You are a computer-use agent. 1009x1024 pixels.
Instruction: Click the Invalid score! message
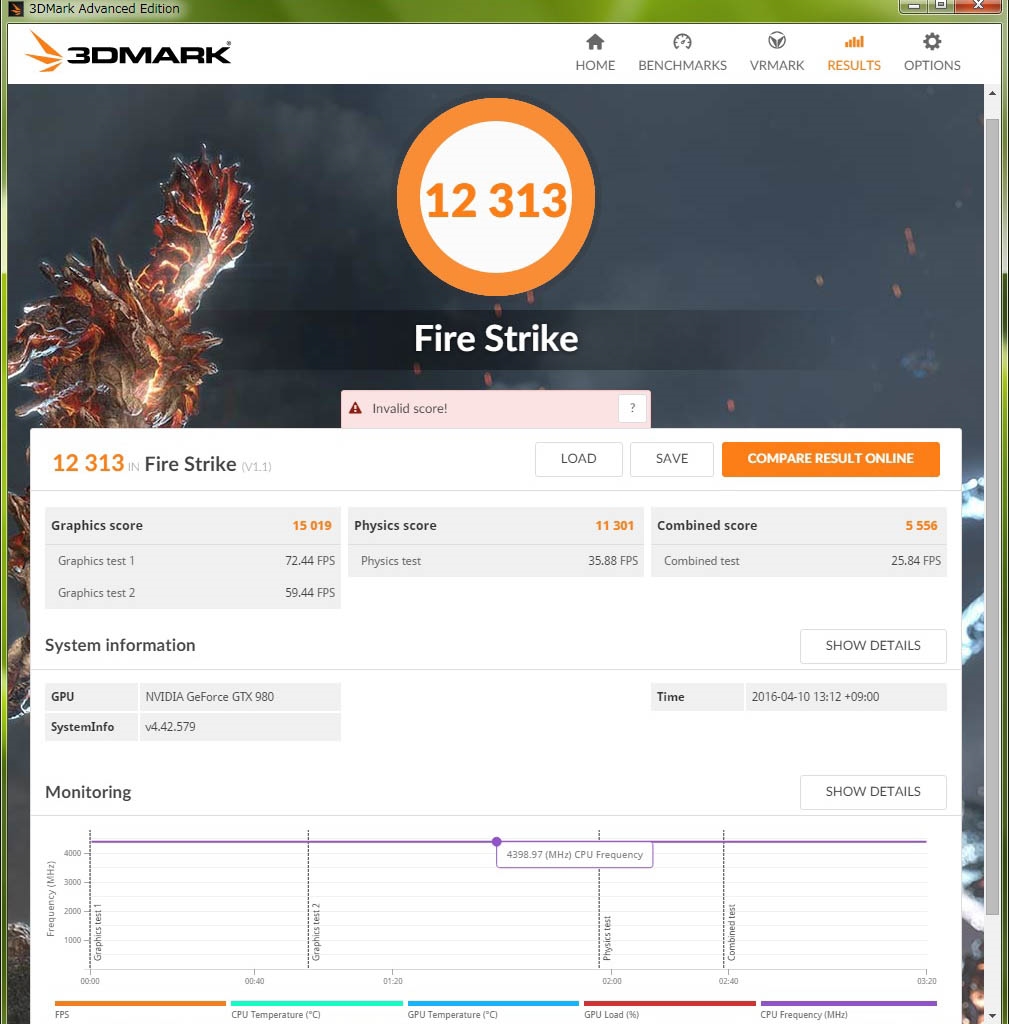pyautogui.click(x=409, y=409)
